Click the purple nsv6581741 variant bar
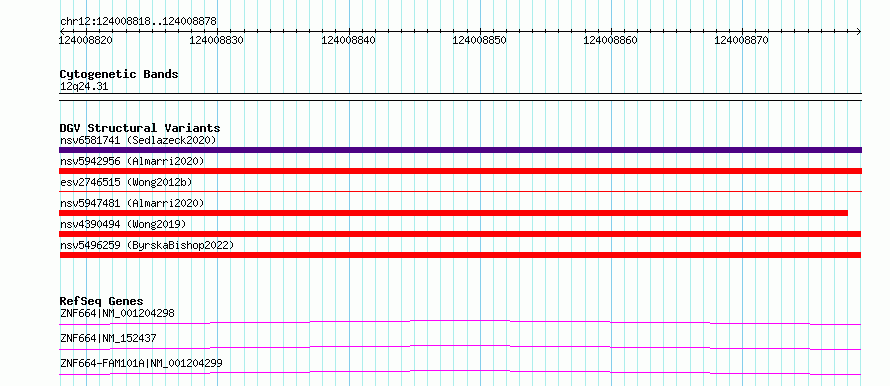This screenshot has height=386, width=890. [x=460, y=150]
